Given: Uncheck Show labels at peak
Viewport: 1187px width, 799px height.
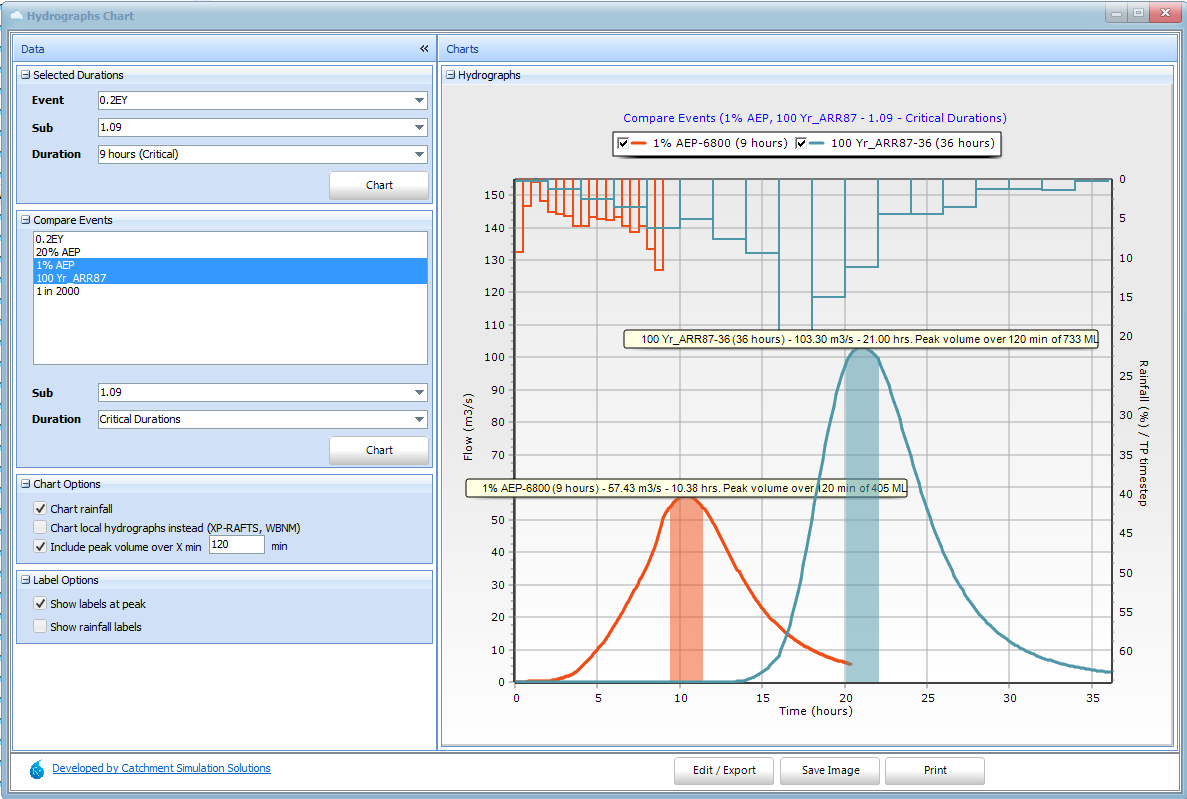Looking at the screenshot, I should pos(40,604).
